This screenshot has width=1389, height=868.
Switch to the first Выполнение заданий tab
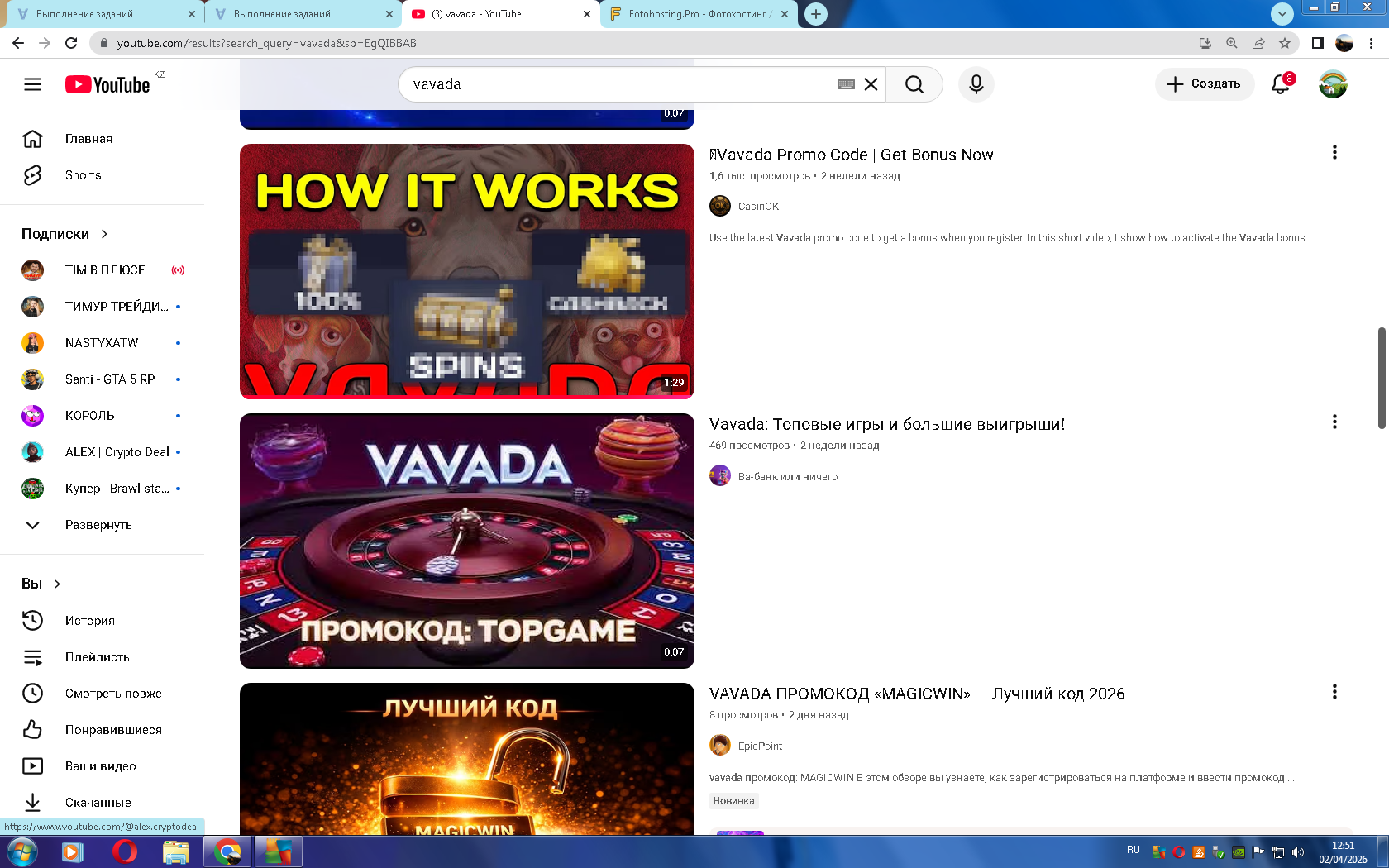point(103,14)
